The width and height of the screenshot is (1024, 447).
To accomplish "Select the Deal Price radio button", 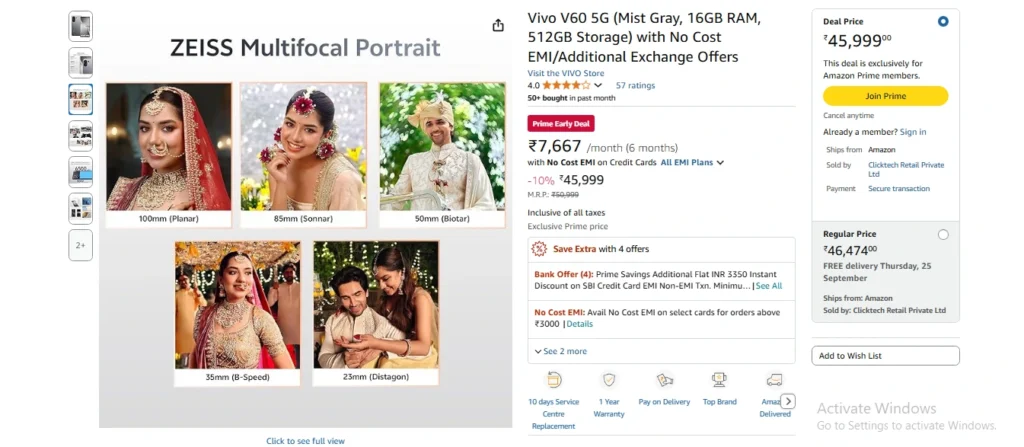I will coord(943,21).
